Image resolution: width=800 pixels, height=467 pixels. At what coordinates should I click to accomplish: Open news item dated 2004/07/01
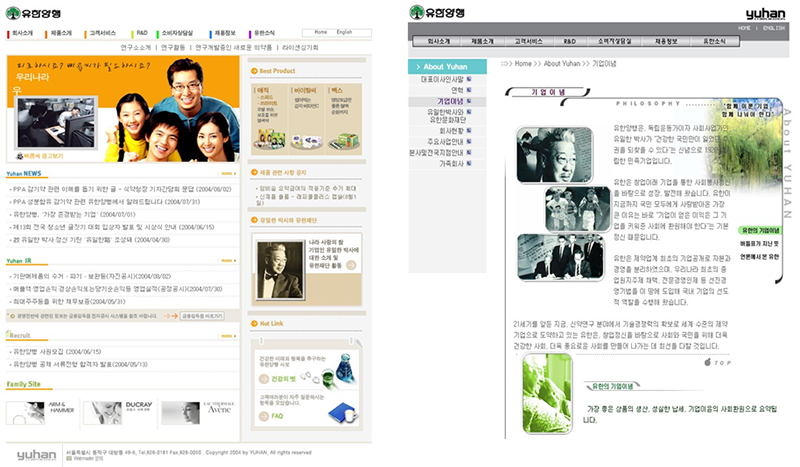tap(74, 214)
